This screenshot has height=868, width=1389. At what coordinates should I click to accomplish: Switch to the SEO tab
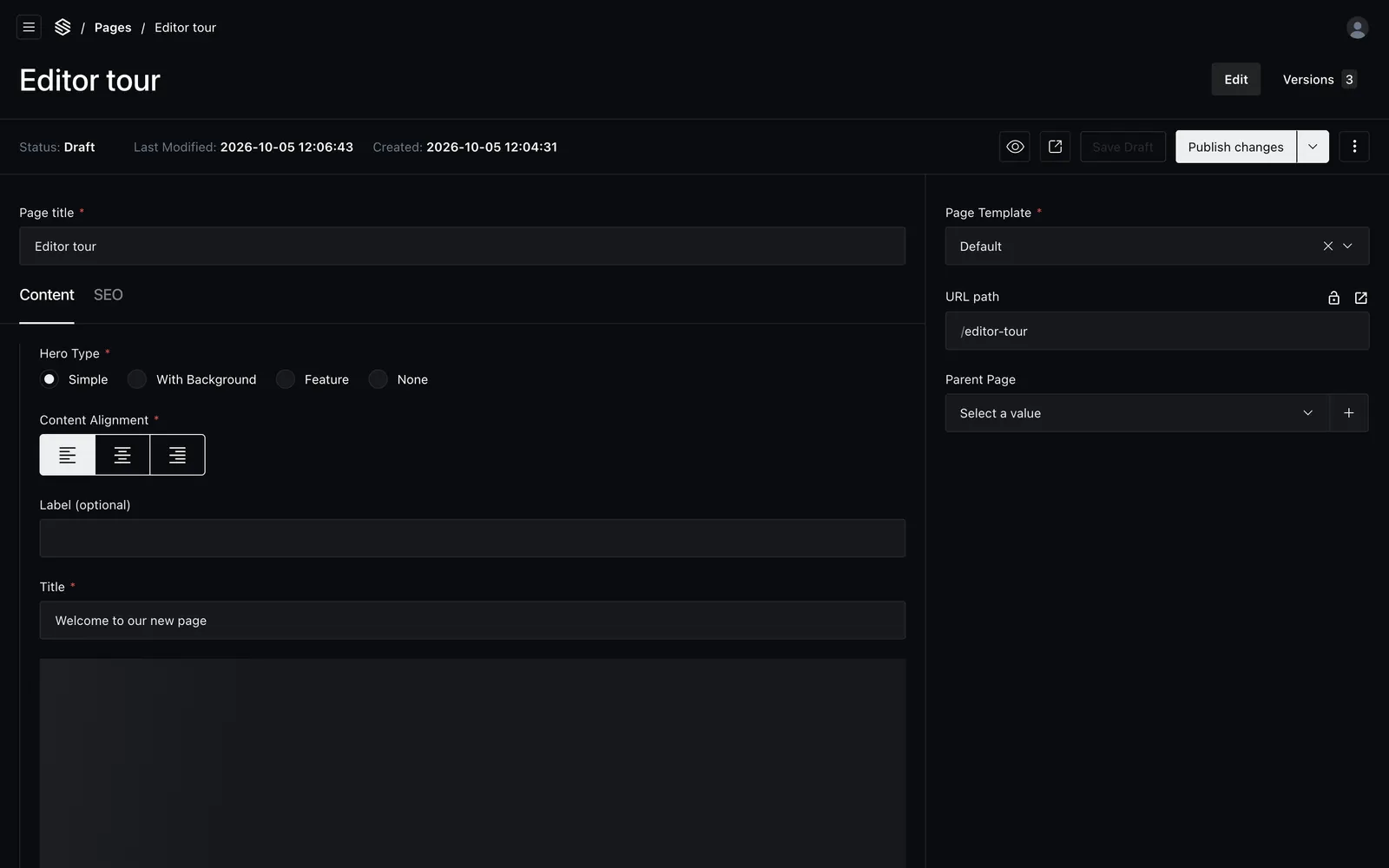tap(109, 295)
